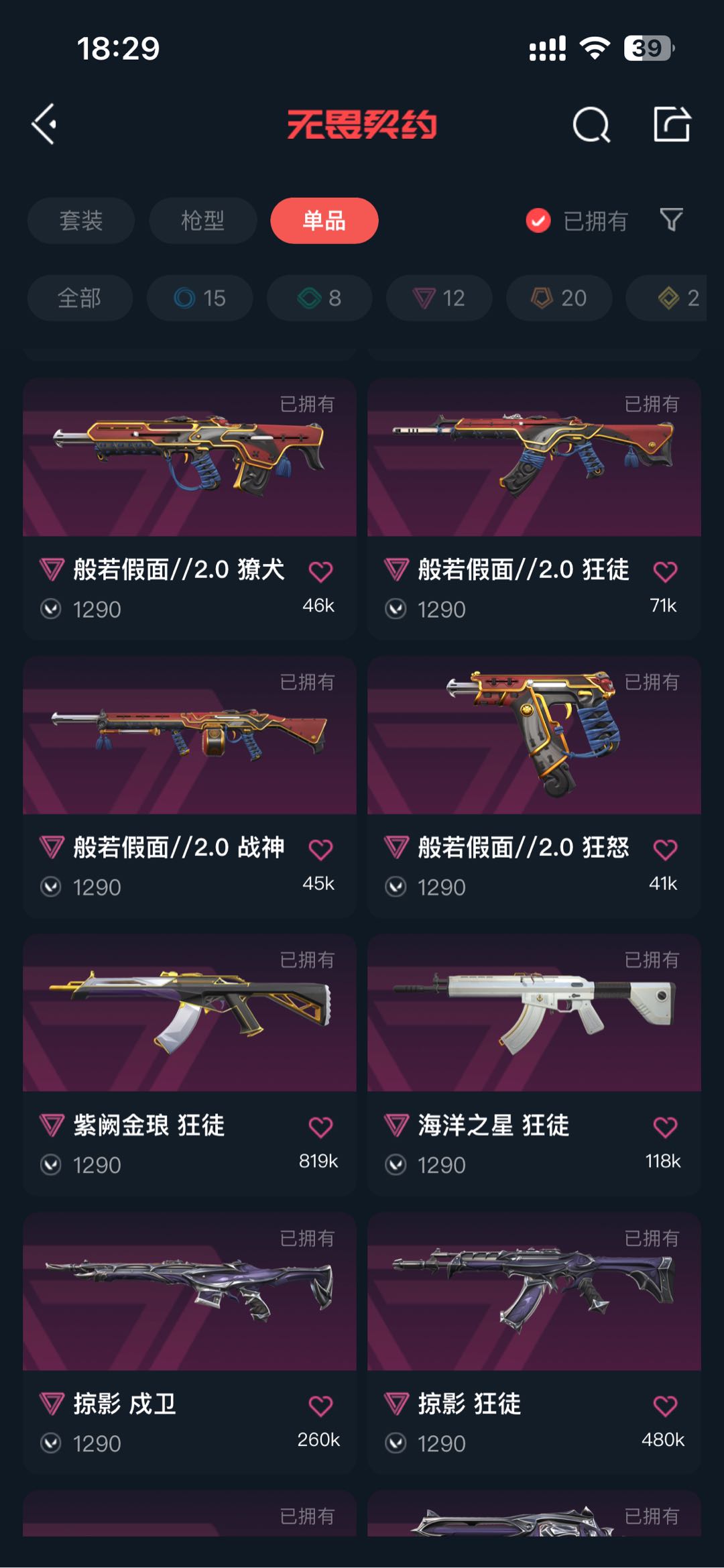724x1568 pixels.
Task: Select the 全部 rarity filter chip
Action: pyautogui.click(x=80, y=298)
